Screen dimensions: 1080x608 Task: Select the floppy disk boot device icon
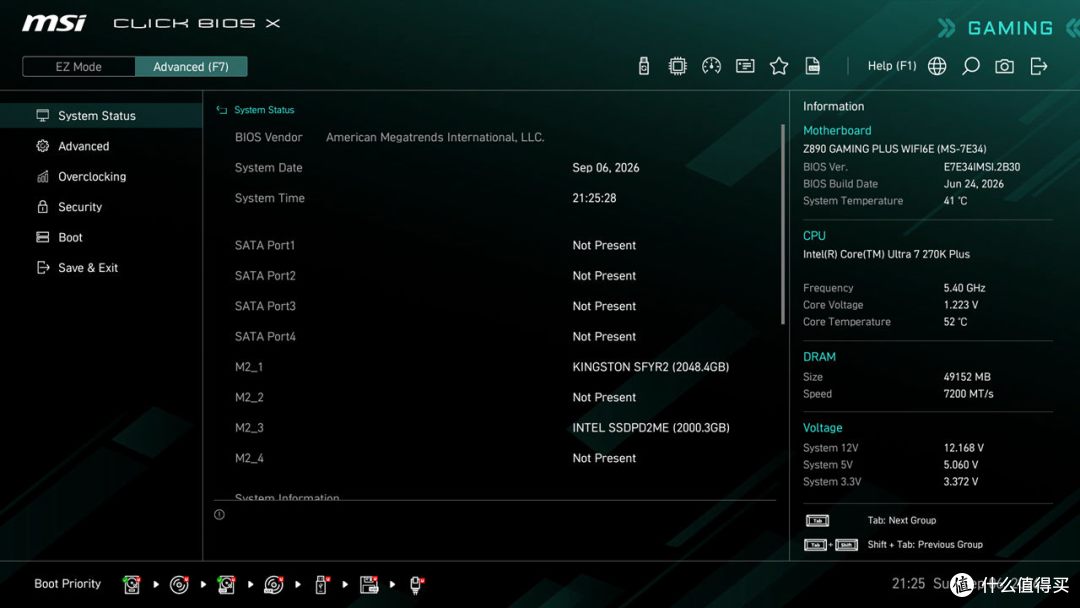coord(369,585)
